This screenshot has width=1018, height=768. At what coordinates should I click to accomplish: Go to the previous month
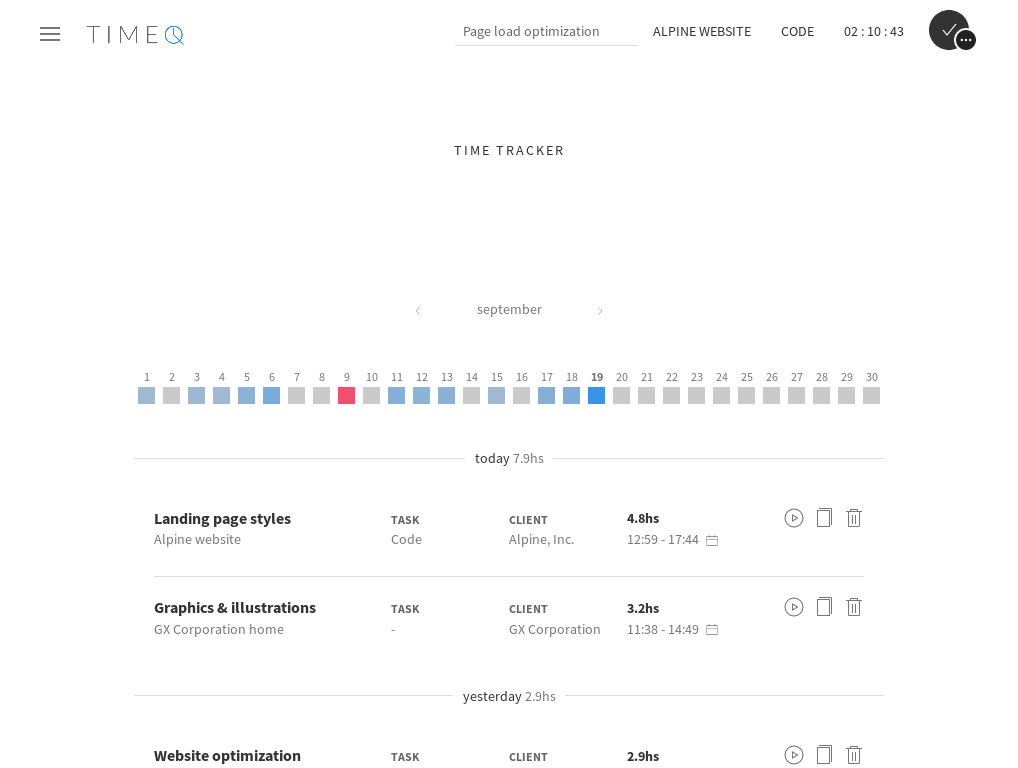pos(418,311)
